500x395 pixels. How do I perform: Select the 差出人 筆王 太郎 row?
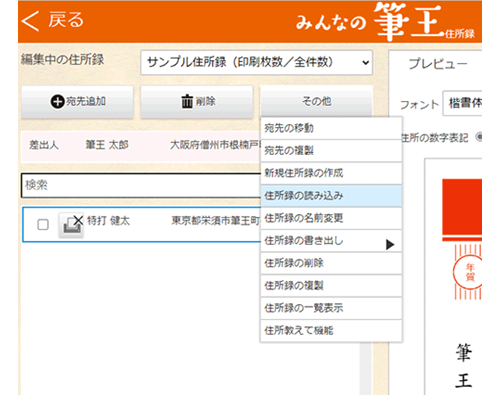click(x=141, y=146)
